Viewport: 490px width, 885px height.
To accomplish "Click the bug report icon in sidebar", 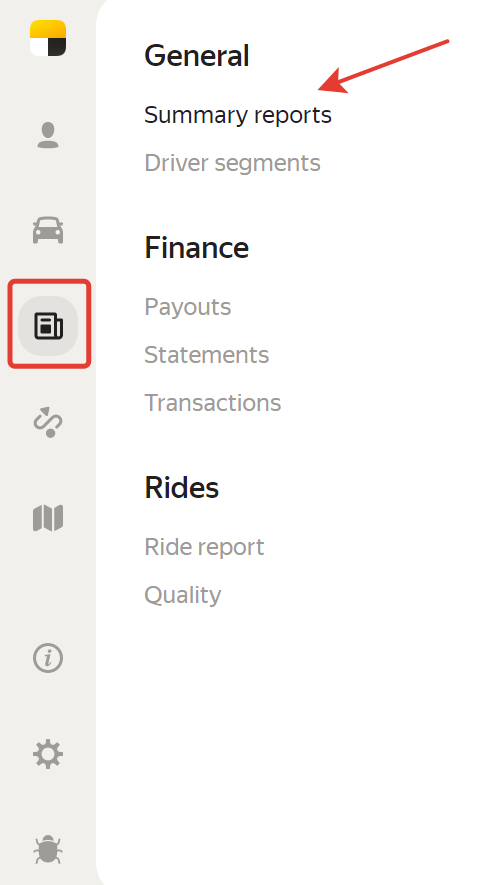I will 48,851.
